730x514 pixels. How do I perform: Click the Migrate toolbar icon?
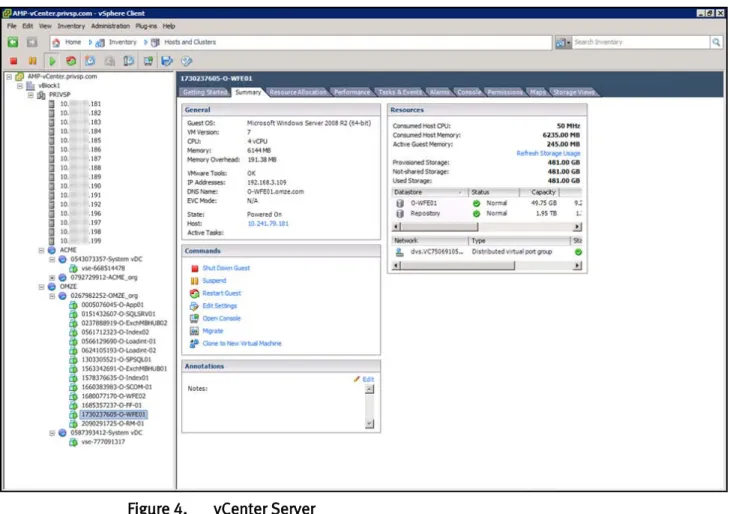[x=167, y=61]
